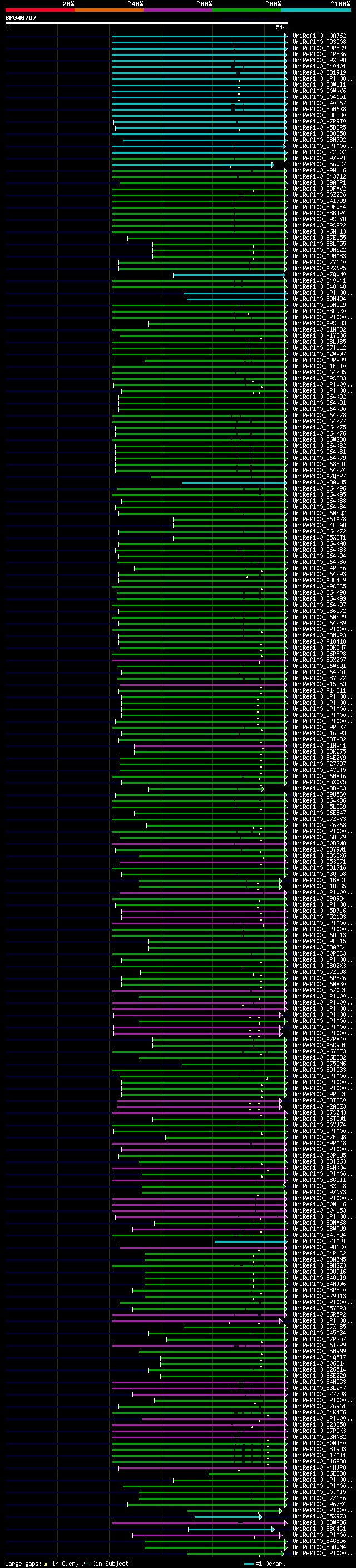Click the green ~80% identity legend bar

point(247,10)
